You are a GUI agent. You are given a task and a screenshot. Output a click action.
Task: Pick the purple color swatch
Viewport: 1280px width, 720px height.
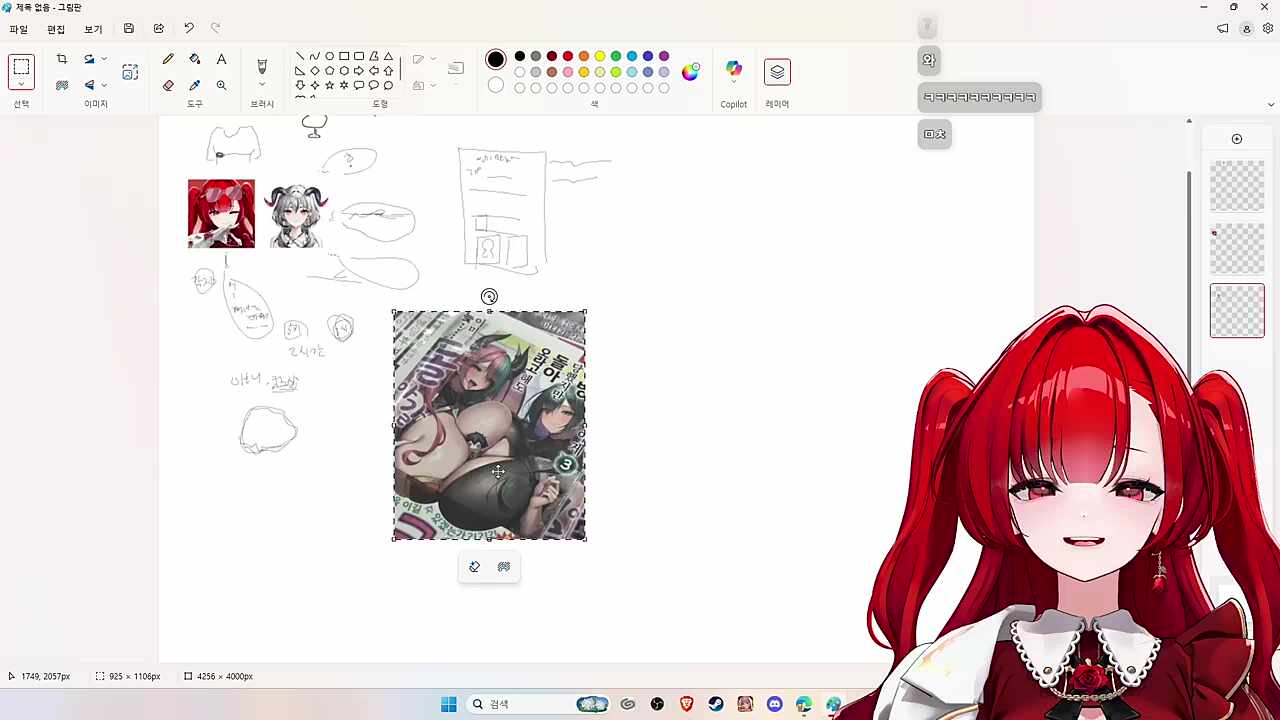[664, 56]
